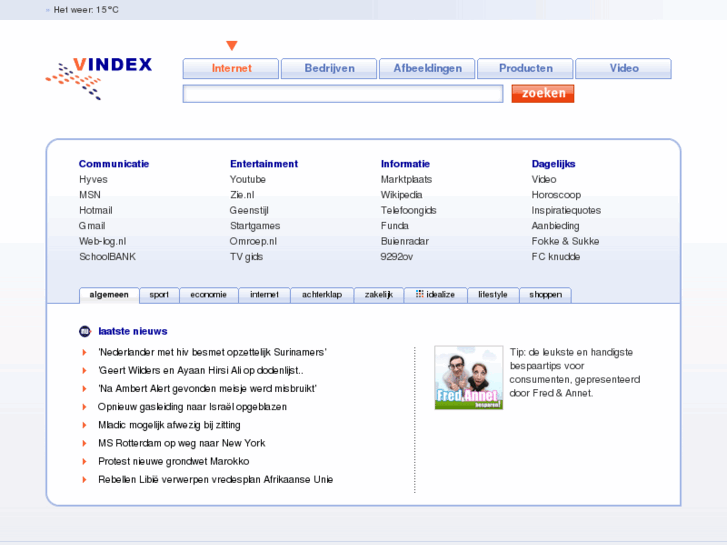Open Protest nieuwe grondwet Marokko headline
The image size is (727, 545).
[x=173, y=462]
